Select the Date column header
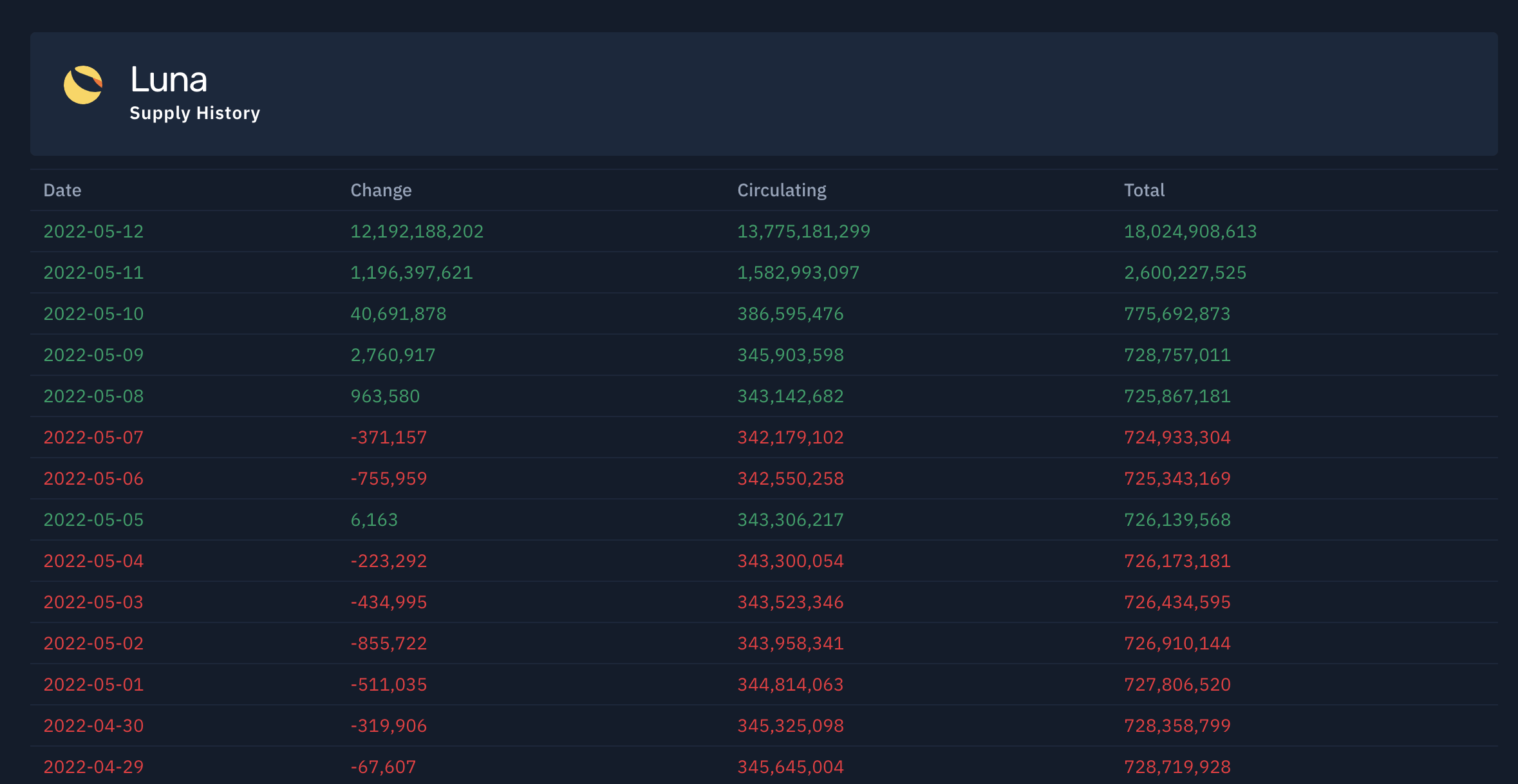 (62, 191)
